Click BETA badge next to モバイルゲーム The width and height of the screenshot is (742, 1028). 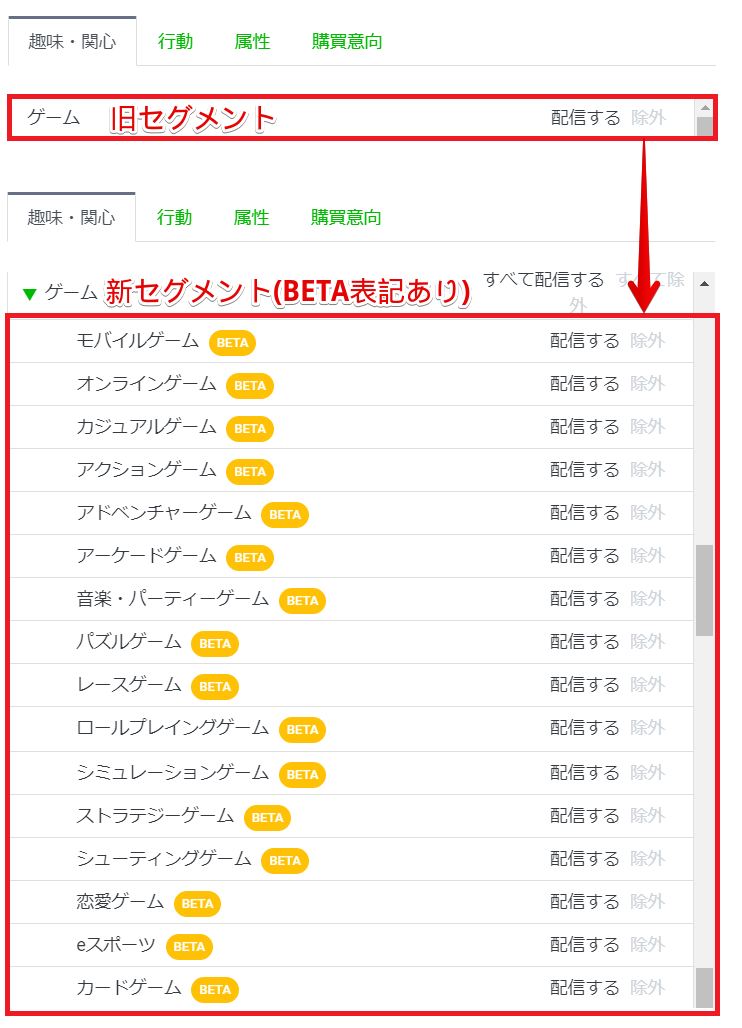coord(232,342)
